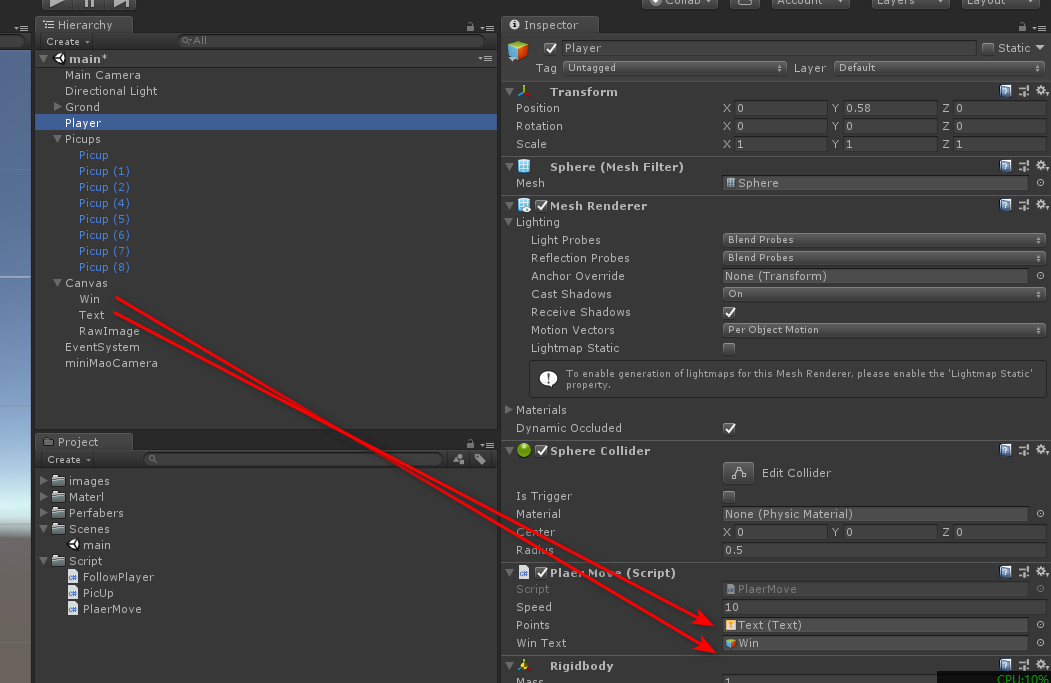Click Anchor Override object picker circle
The height and width of the screenshot is (683, 1051).
tap(1040, 275)
